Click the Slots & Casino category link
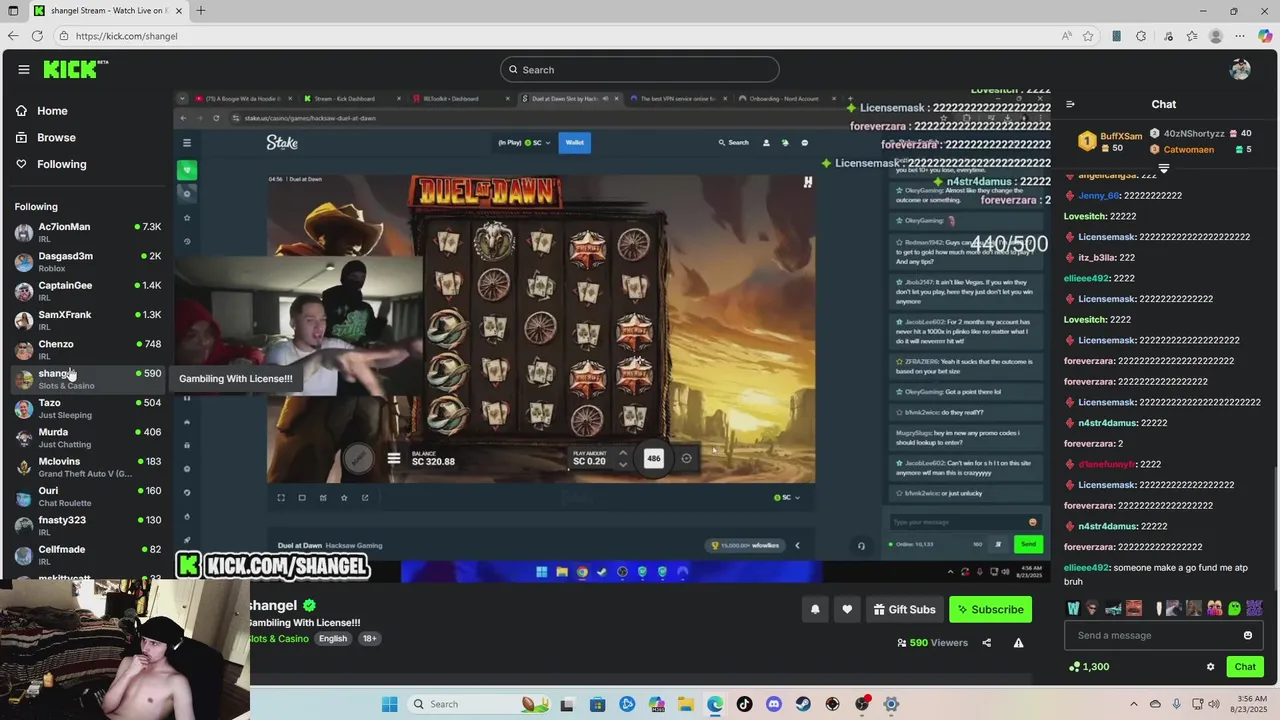1280x720 pixels. [279, 639]
